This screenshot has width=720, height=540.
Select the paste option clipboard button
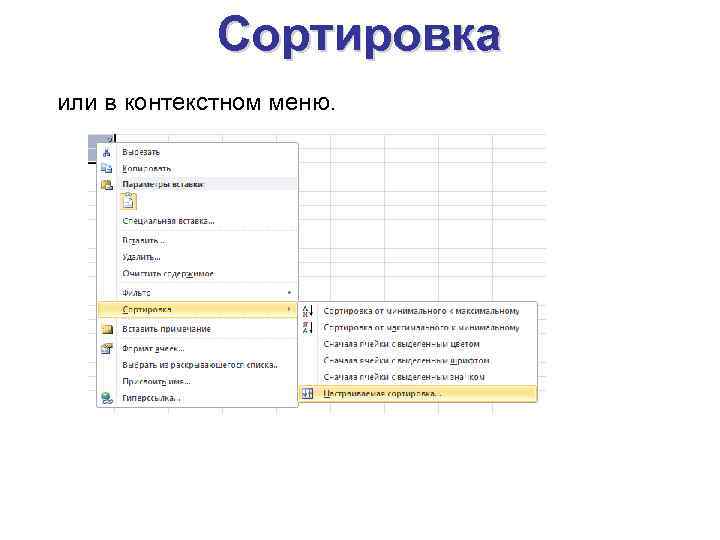(x=129, y=202)
